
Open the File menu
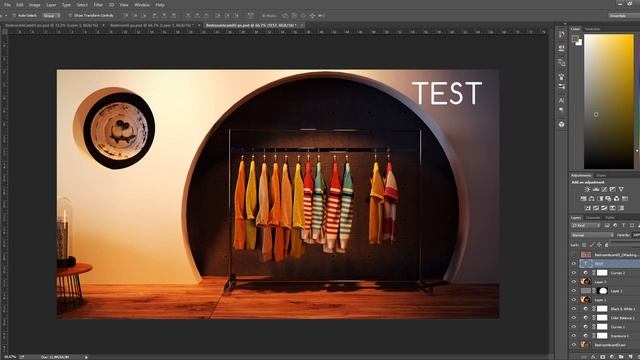click(x=7, y=5)
